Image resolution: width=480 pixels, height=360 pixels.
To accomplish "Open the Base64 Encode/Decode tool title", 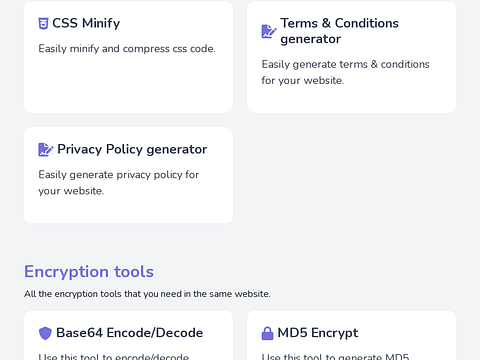I will (129, 333).
